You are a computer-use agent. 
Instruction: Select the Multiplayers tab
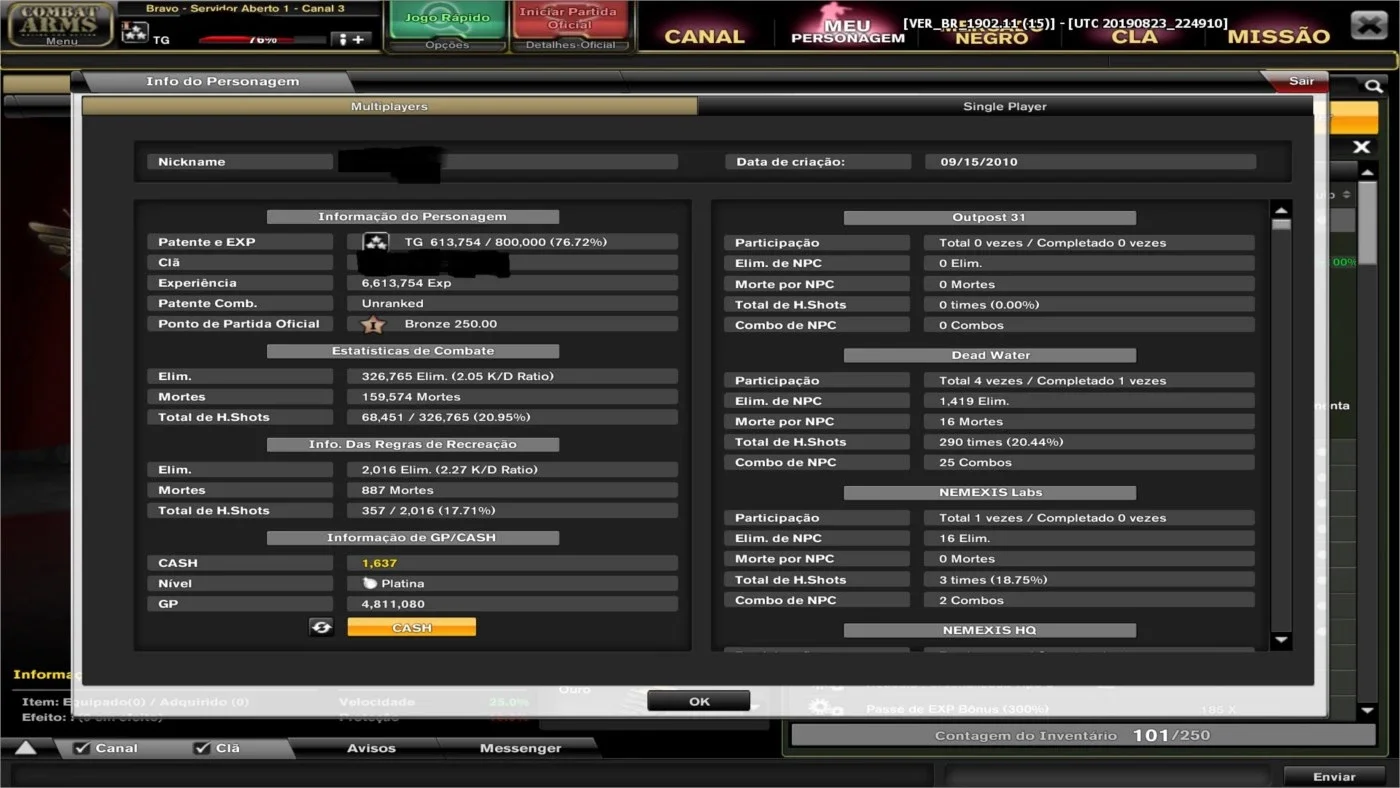pos(389,106)
